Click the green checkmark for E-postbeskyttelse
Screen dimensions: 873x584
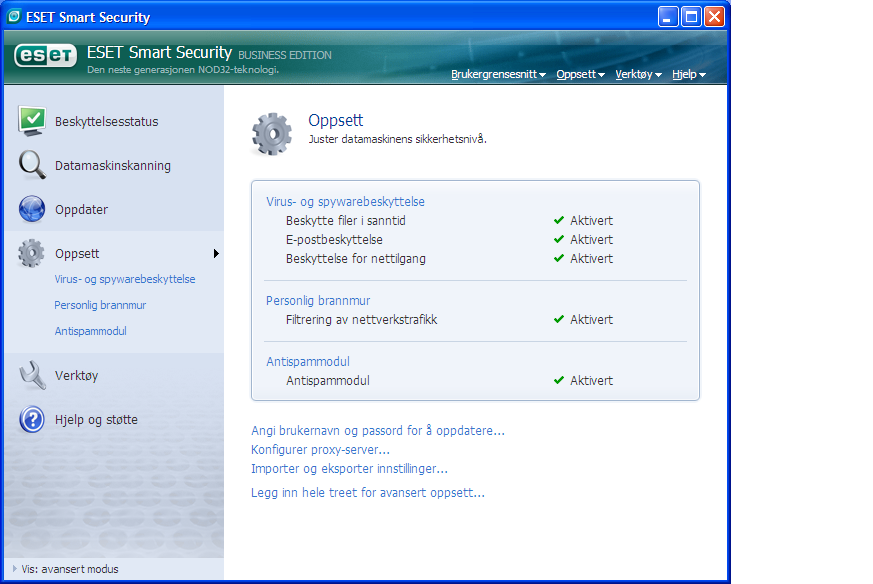559,239
